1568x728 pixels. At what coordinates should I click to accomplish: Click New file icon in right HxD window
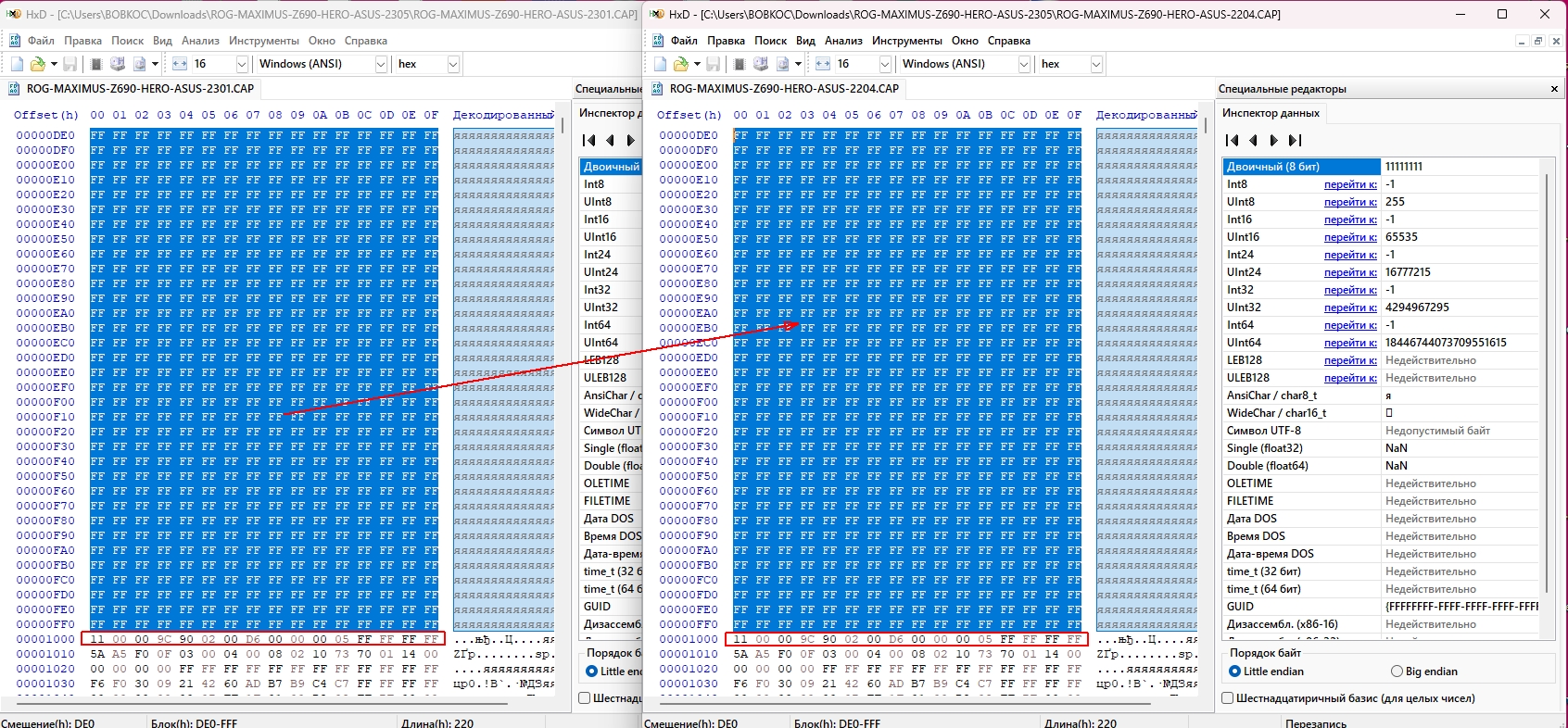(x=660, y=64)
